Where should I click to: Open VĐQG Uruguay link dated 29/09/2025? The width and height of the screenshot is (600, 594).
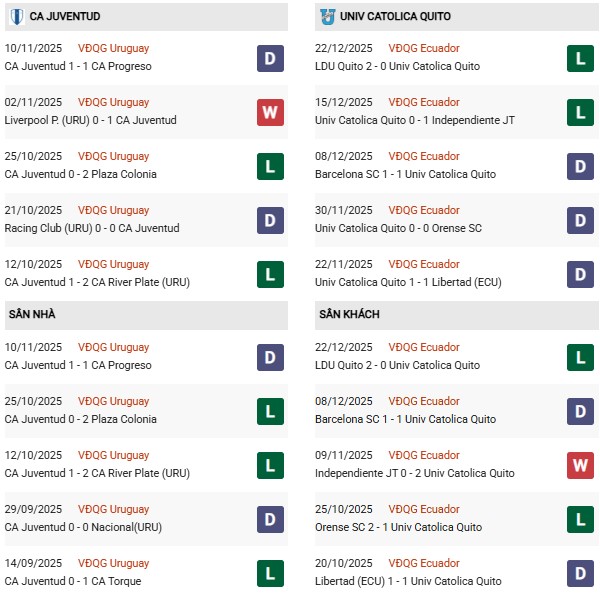(x=114, y=509)
